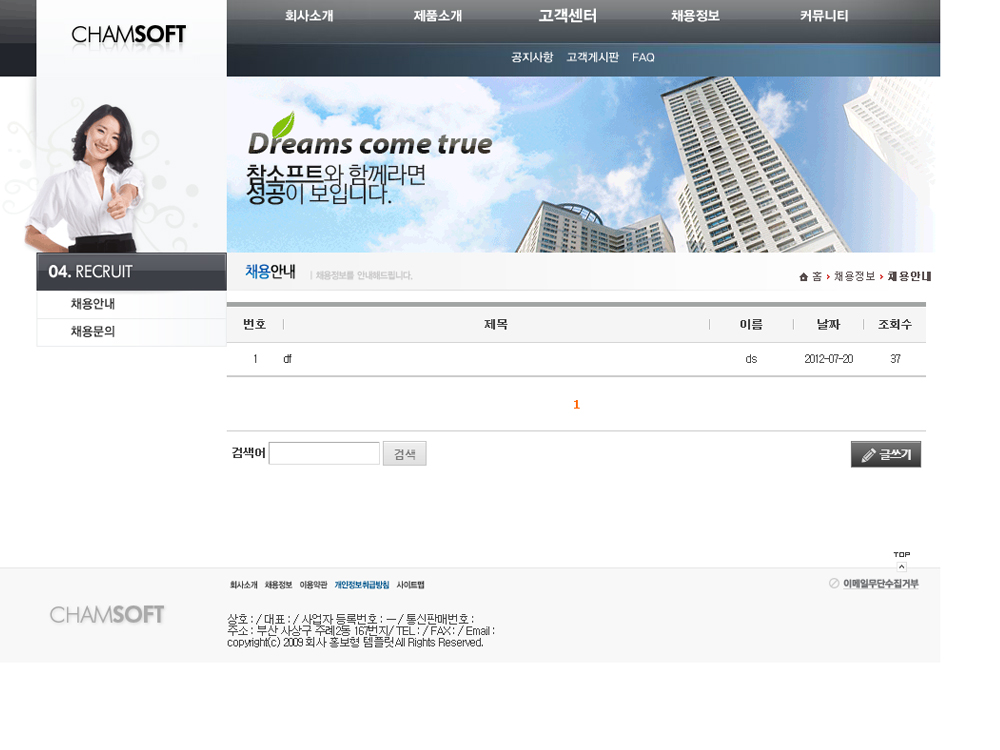Click inside the 검색어 search field
This screenshot has height=750, width=1000.
click(x=324, y=454)
